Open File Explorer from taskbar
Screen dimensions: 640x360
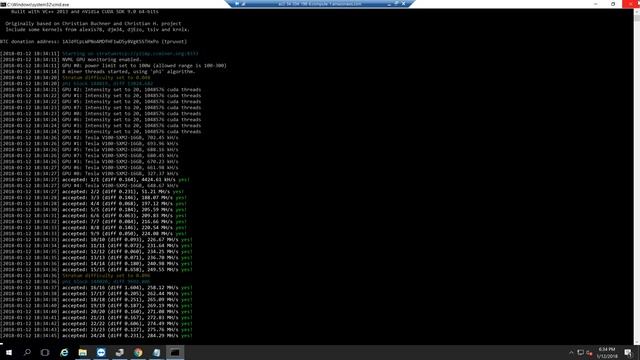click(x=83, y=352)
